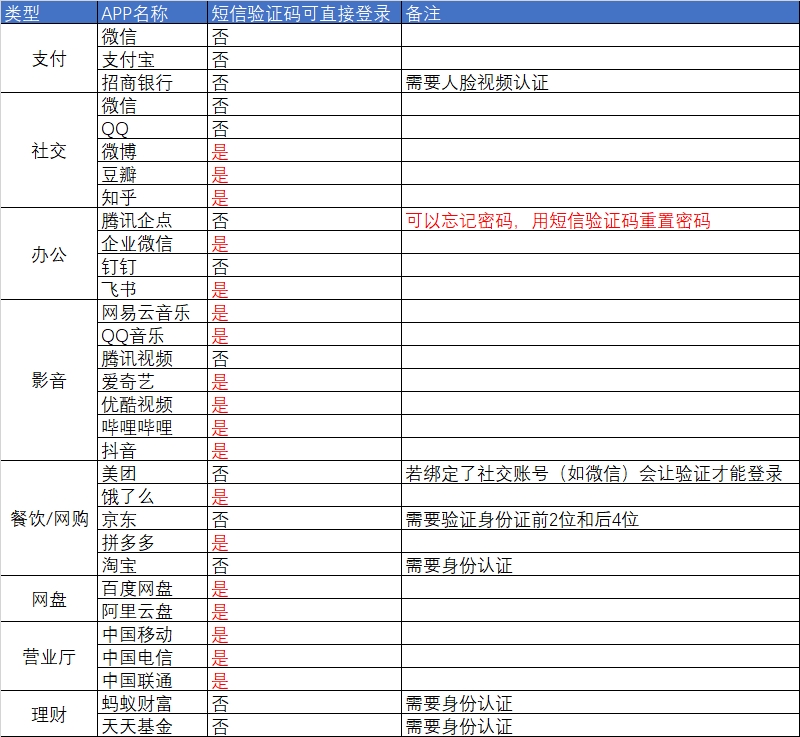Viewport: 800px width, 737px height.
Task: Select the 腾讯企点 app name cell
Action: point(153,219)
